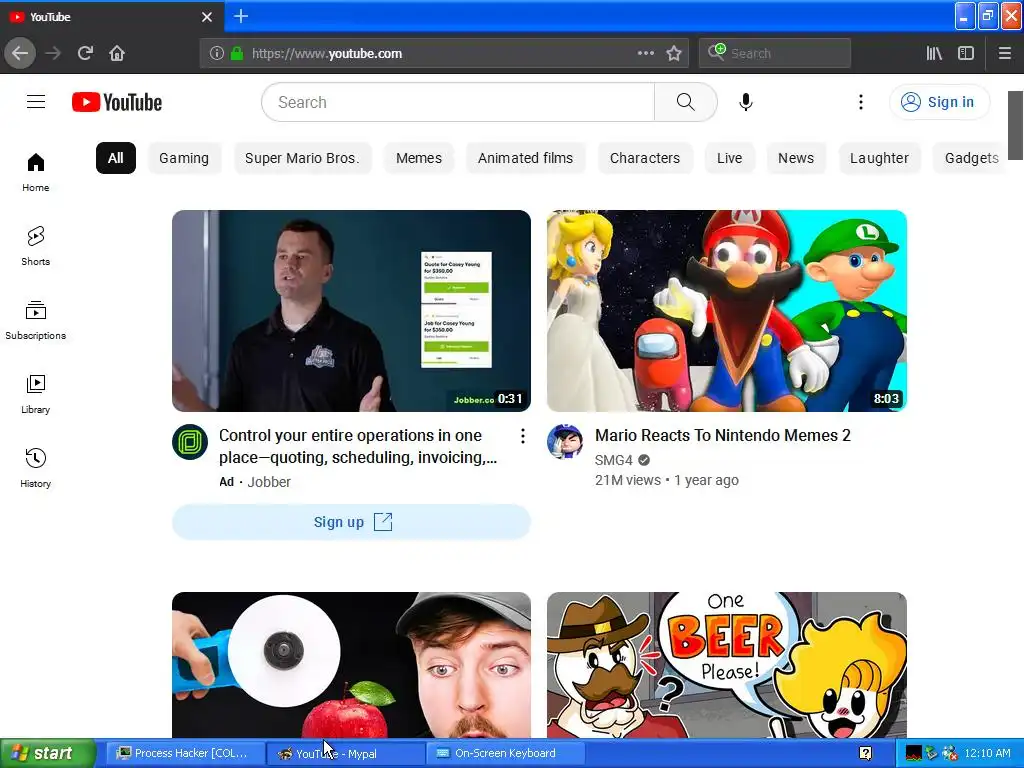Click the page vertical scrollbar thumb
Image resolution: width=1024 pixels, height=768 pixels.
pos(1015,125)
